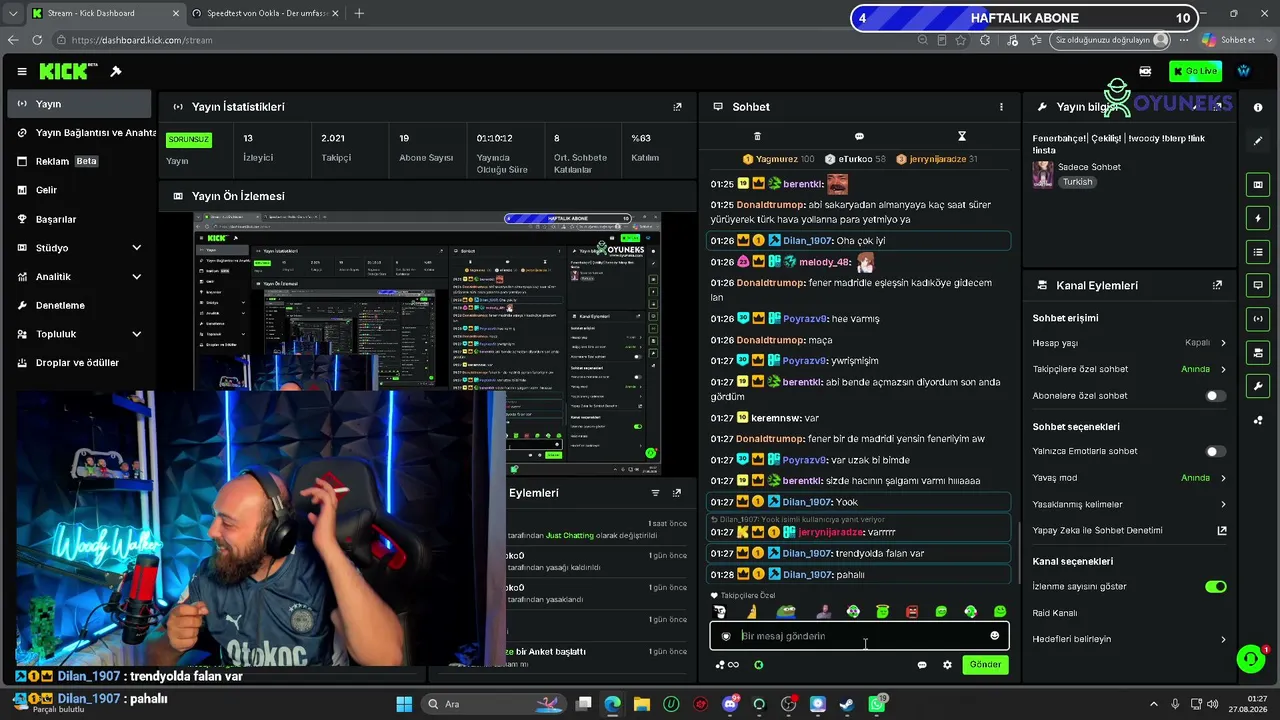Click the chat panel icon in right toolbar
1280x720 pixels.
tap(1258, 285)
